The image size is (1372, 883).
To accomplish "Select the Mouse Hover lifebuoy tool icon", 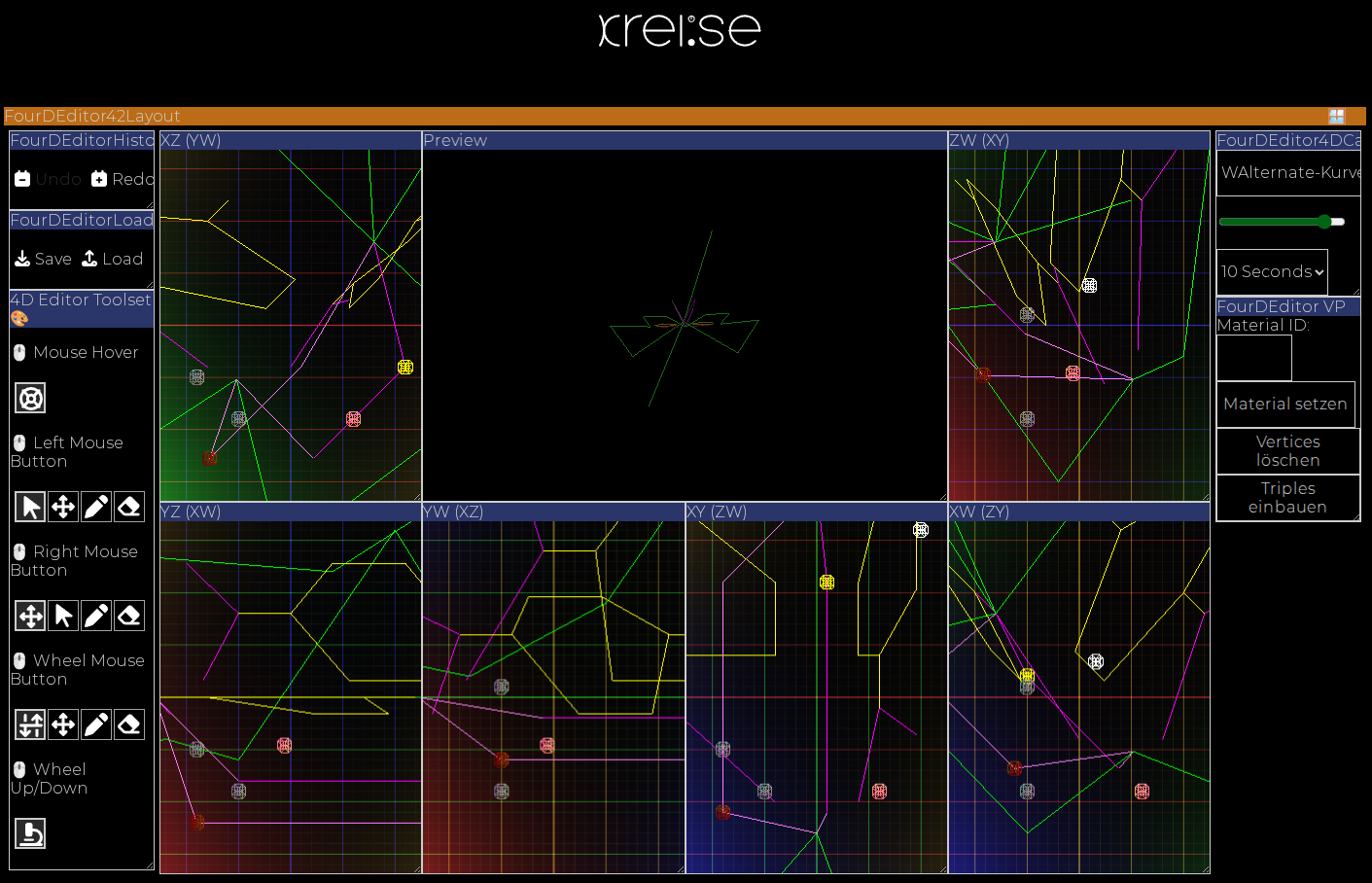I will 30,398.
